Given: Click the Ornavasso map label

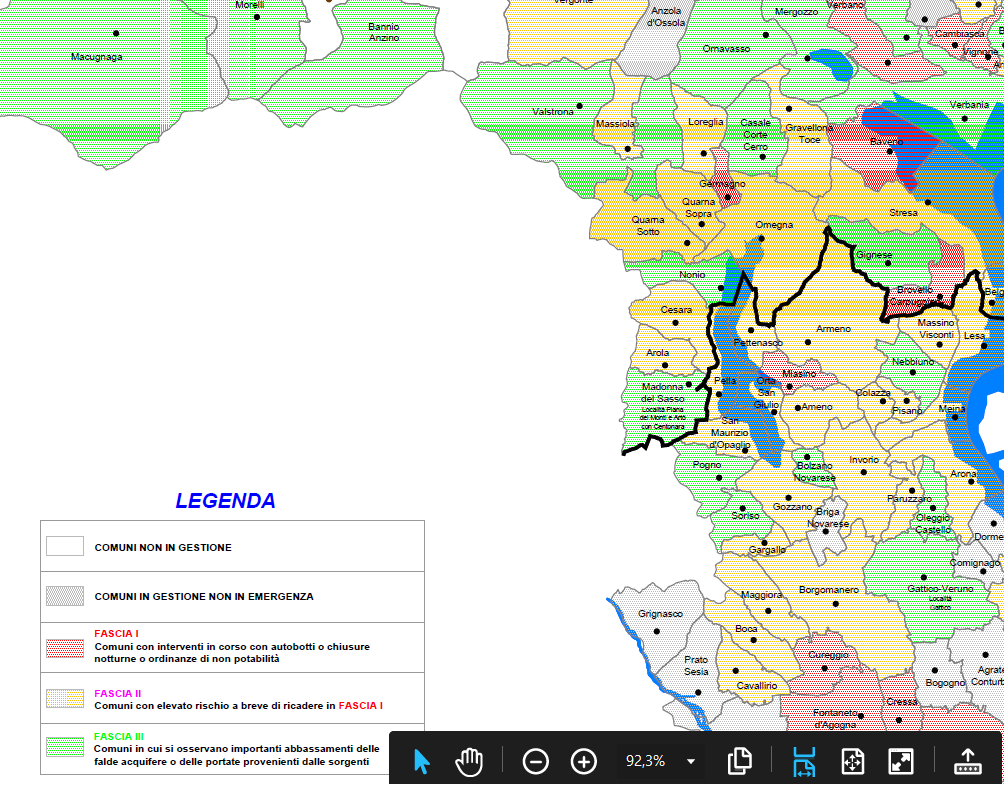Looking at the screenshot, I should pyautogui.click(x=726, y=49).
